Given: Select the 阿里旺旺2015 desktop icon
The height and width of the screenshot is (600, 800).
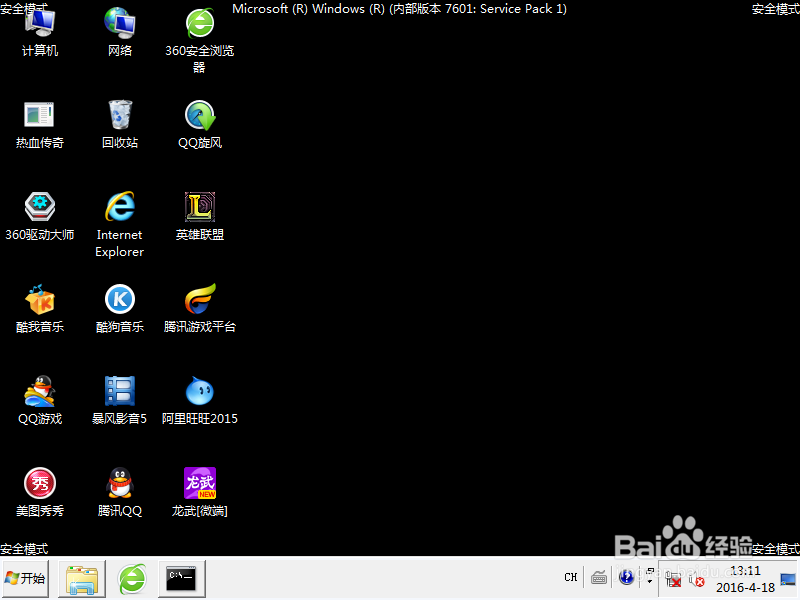Looking at the screenshot, I should 199,401.
